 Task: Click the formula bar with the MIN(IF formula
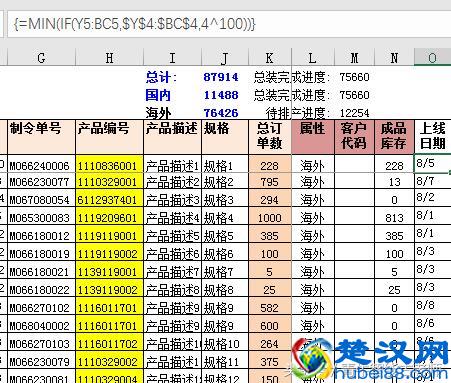(228, 24)
